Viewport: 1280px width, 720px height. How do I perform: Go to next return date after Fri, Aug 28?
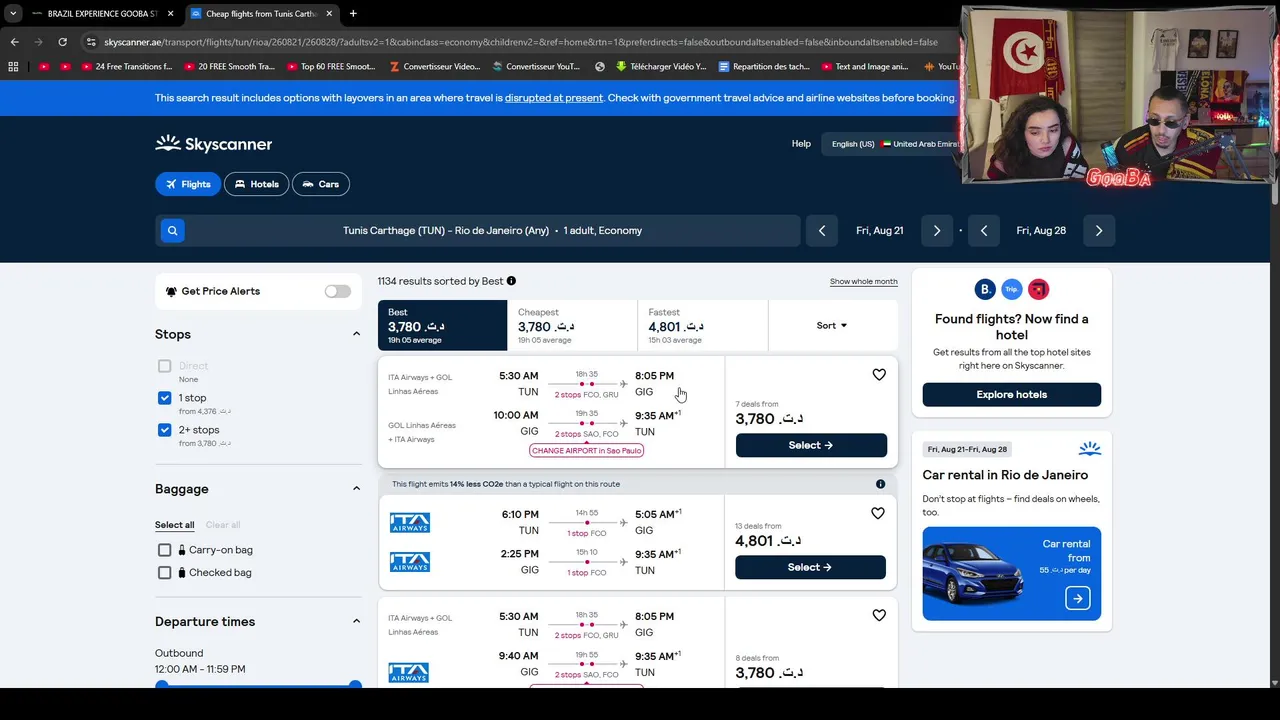1099,230
